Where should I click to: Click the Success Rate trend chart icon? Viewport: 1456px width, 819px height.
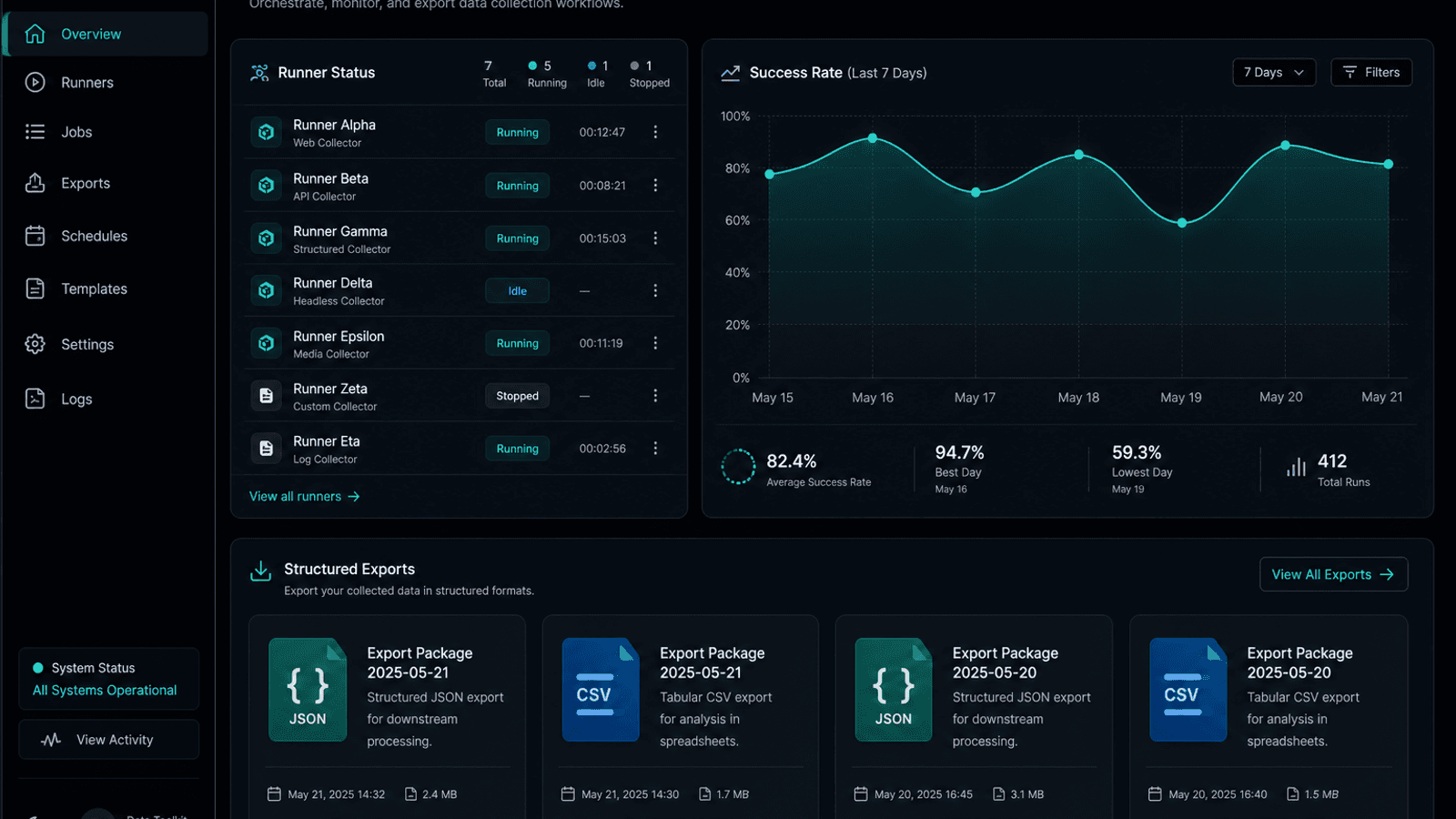click(730, 73)
